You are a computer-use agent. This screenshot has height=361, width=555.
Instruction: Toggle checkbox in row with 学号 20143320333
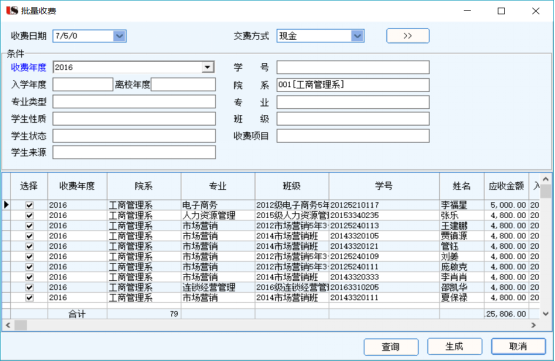(29, 277)
